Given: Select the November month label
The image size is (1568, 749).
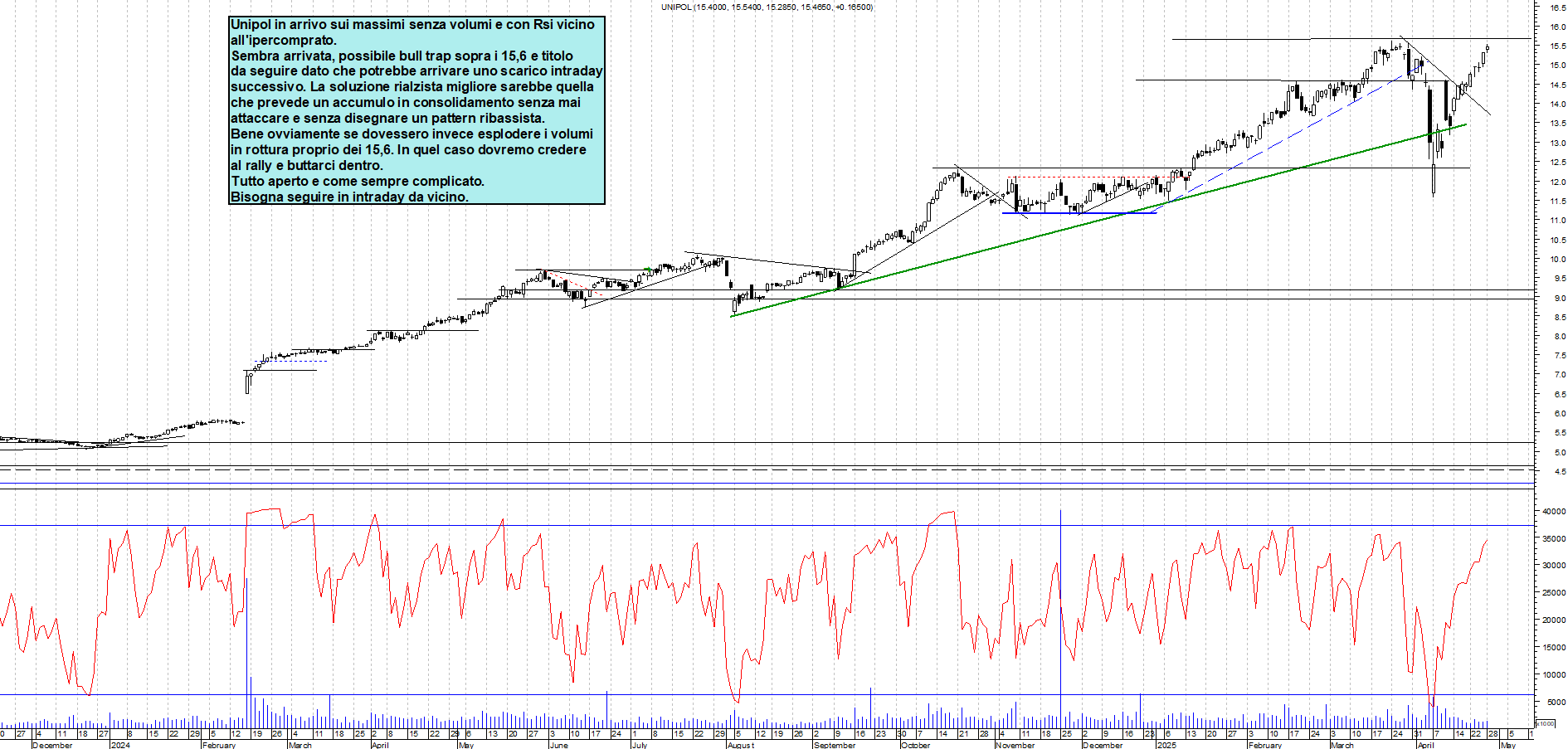Looking at the screenshot, I should click(1015, 745).
